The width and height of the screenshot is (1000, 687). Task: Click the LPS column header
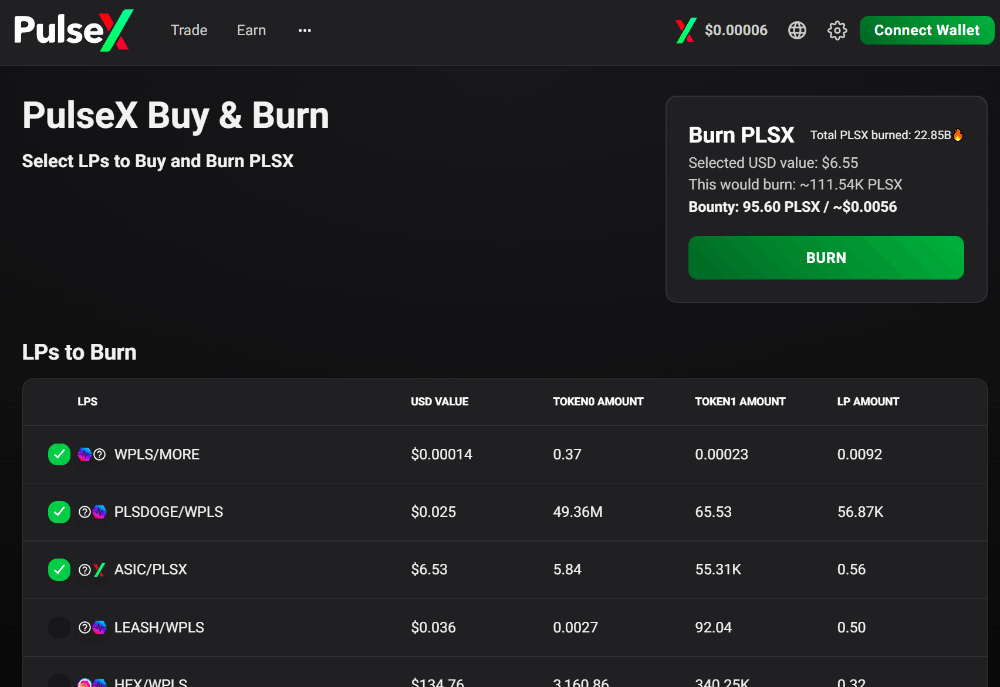tap(87, 401)
